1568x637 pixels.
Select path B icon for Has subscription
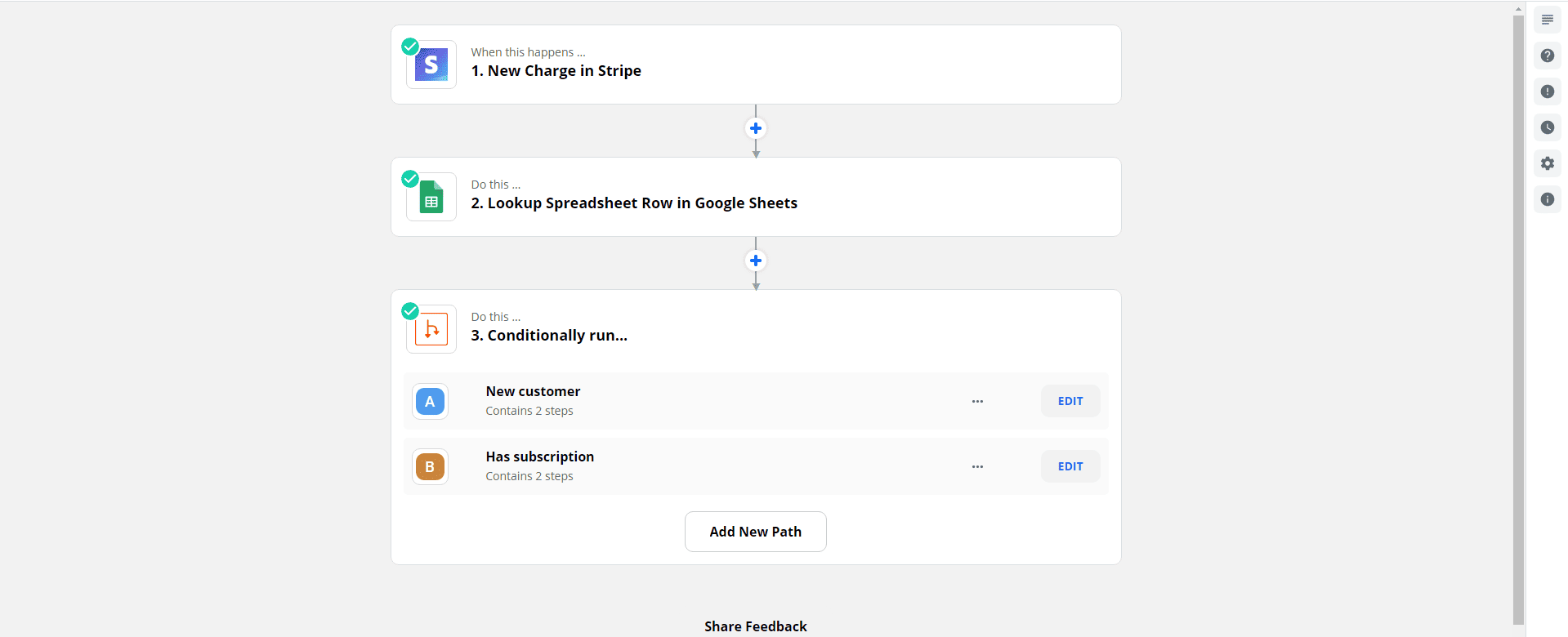click(x=430, y=466)
